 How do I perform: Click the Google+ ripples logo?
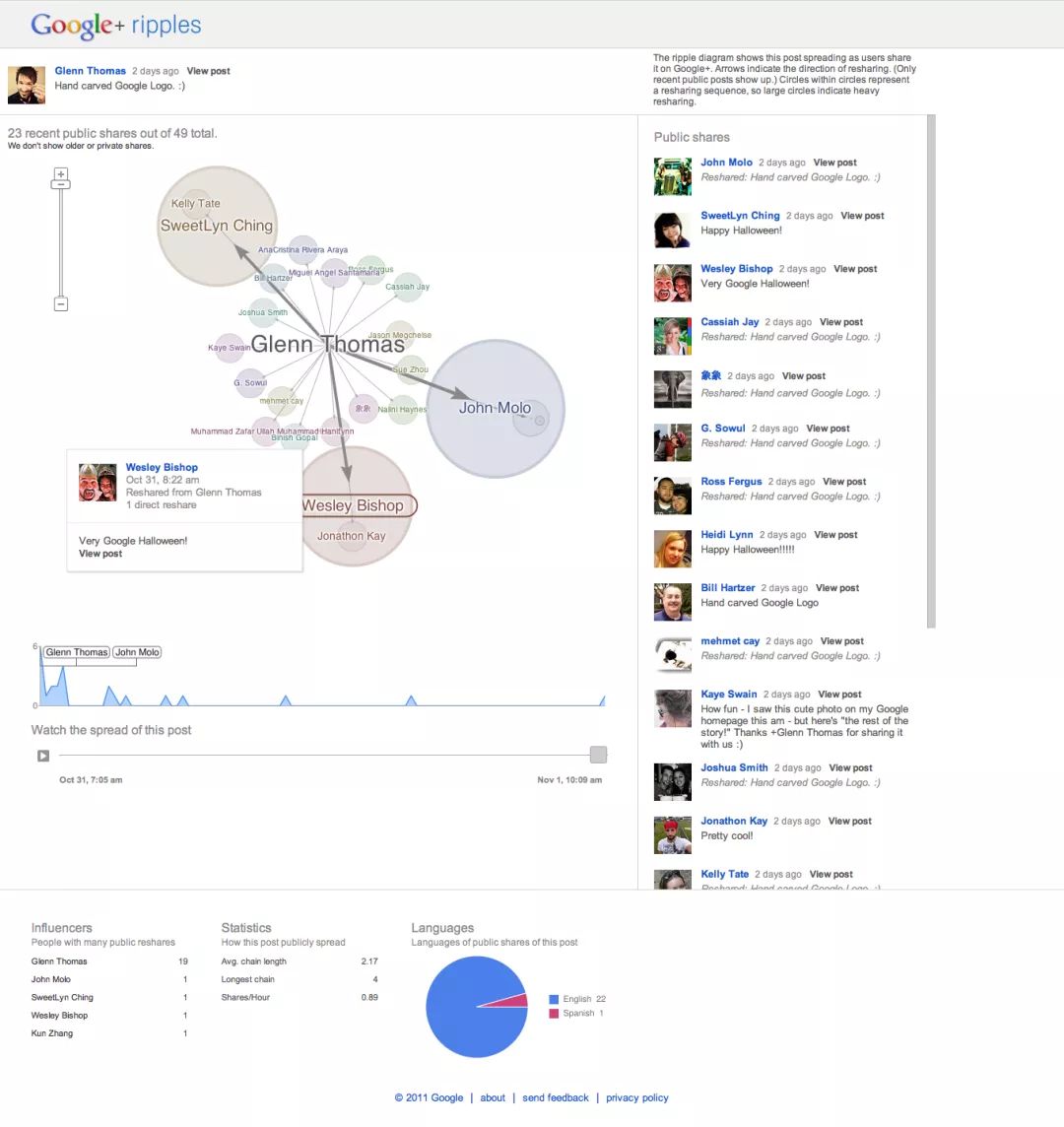click(x=115, y=26)
